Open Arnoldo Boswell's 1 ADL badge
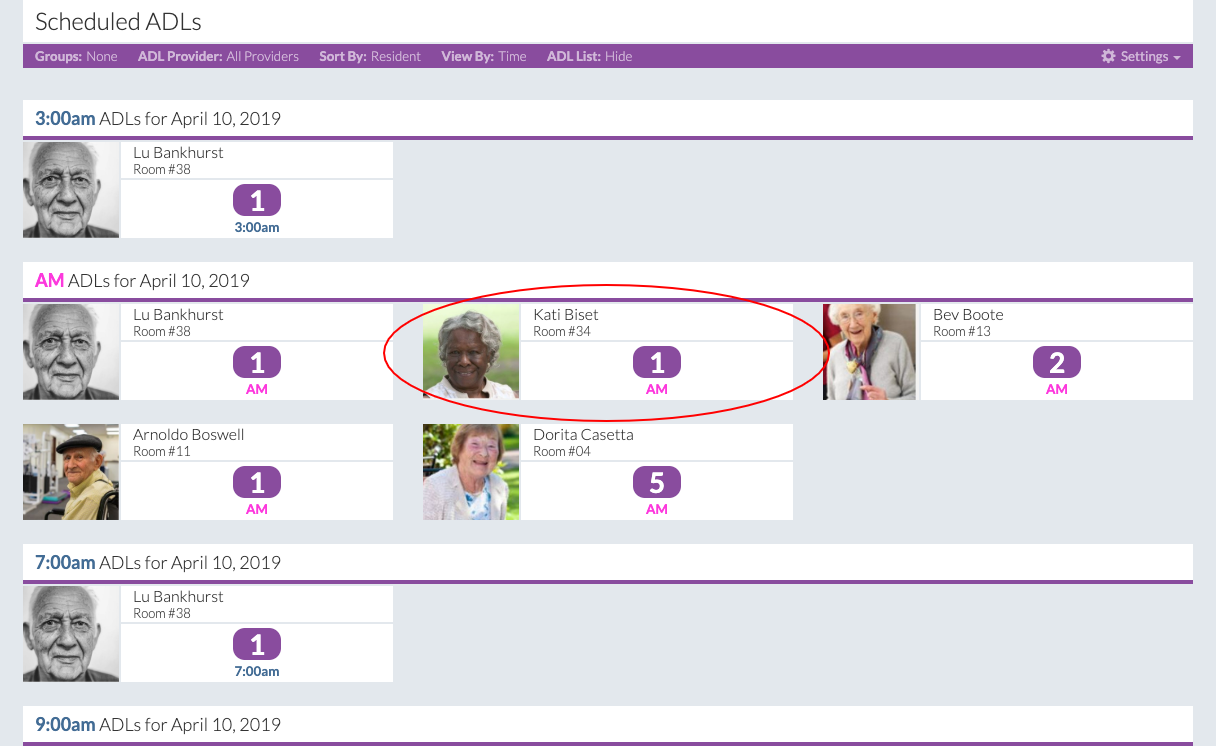 (x=257, y=483)
